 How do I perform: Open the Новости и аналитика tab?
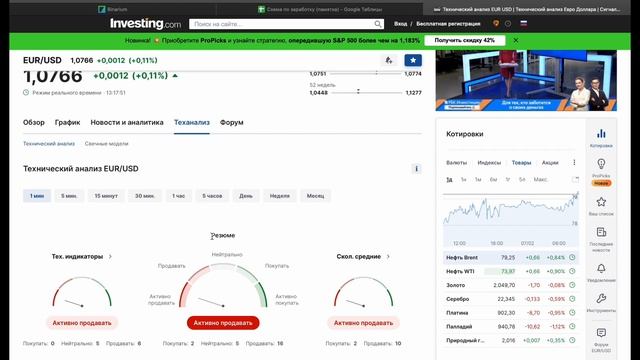127,122
